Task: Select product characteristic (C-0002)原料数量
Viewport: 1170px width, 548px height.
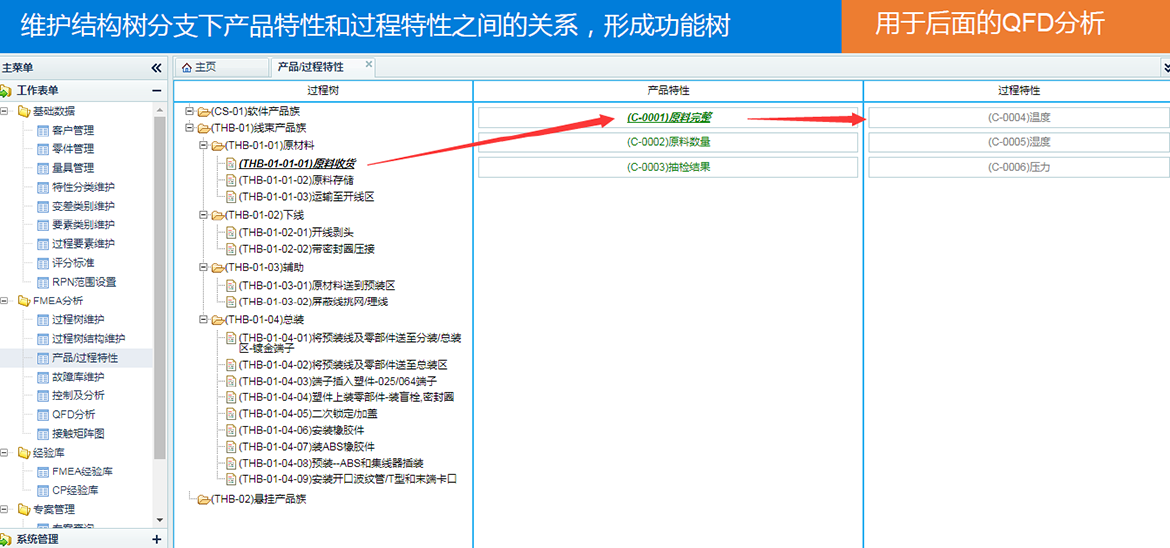Action: (668, 142)
